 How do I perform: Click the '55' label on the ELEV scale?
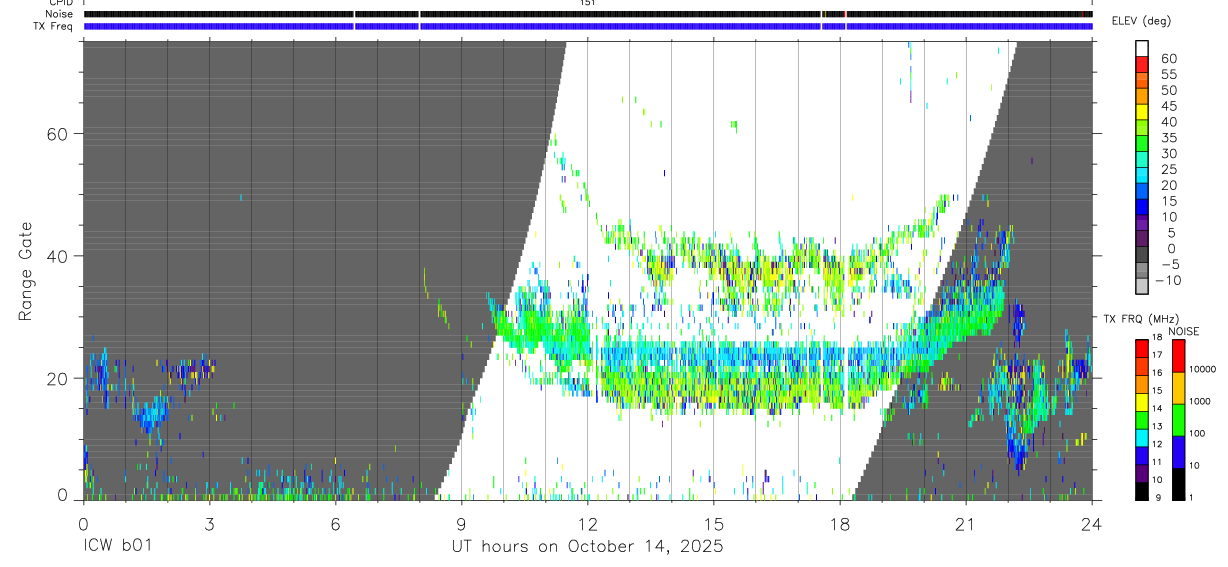[x=1168, y=74]
